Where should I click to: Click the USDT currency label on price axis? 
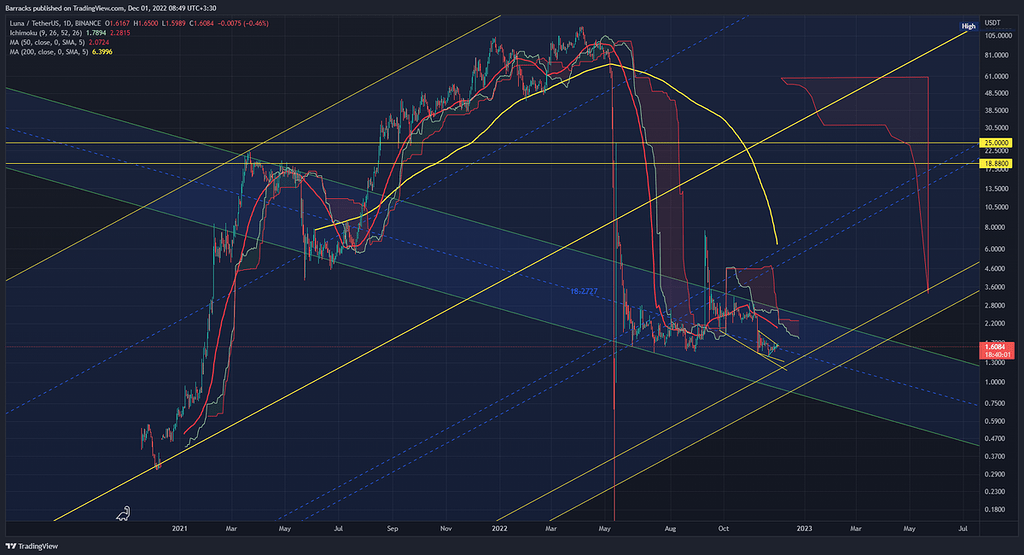point(992,22)
